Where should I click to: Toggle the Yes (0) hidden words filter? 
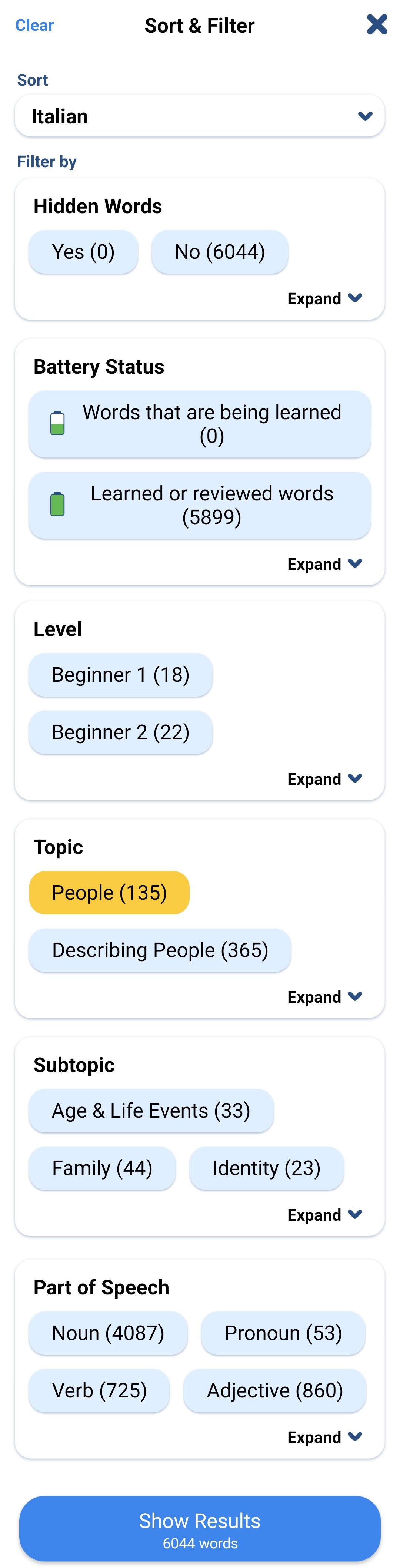[x=83, y=251]
